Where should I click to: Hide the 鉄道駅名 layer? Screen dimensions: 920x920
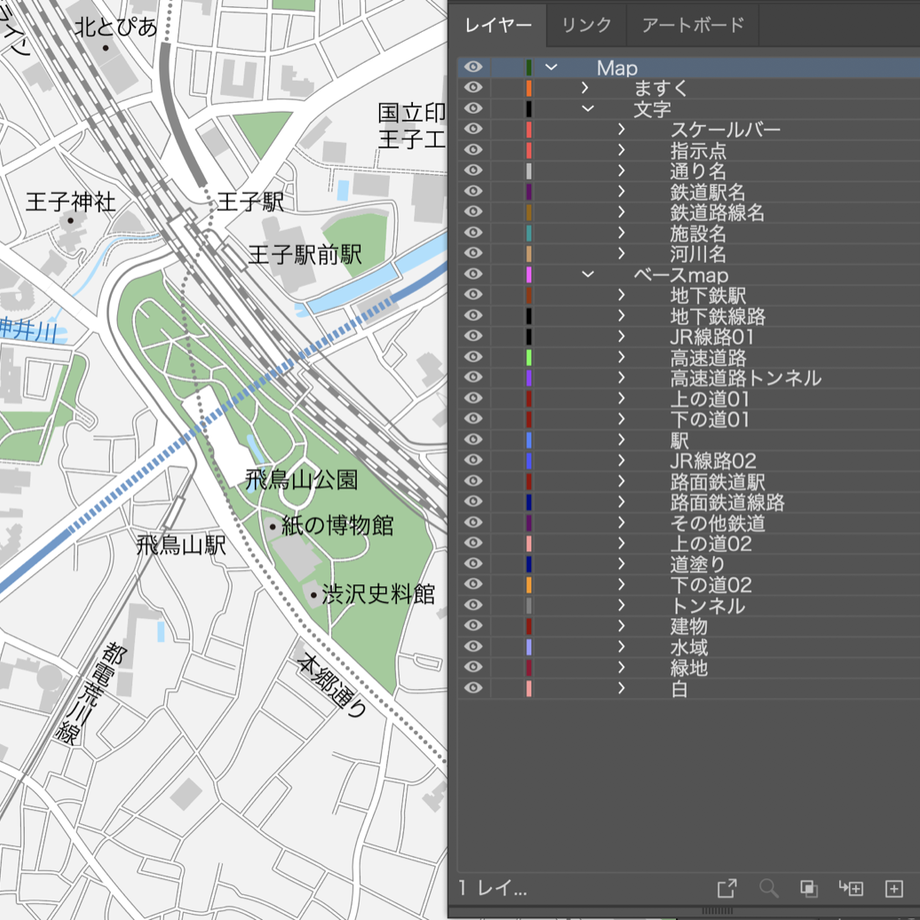click(473, 191)
